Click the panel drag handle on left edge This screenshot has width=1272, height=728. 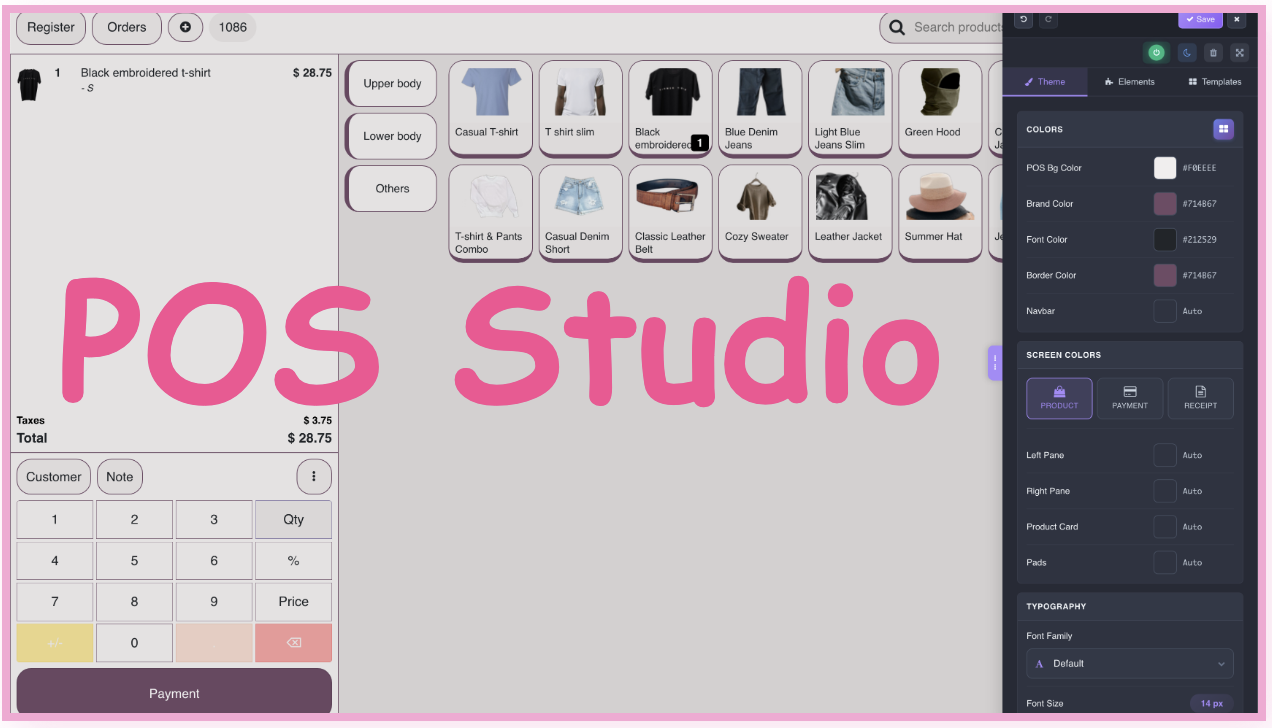point(994,363)
